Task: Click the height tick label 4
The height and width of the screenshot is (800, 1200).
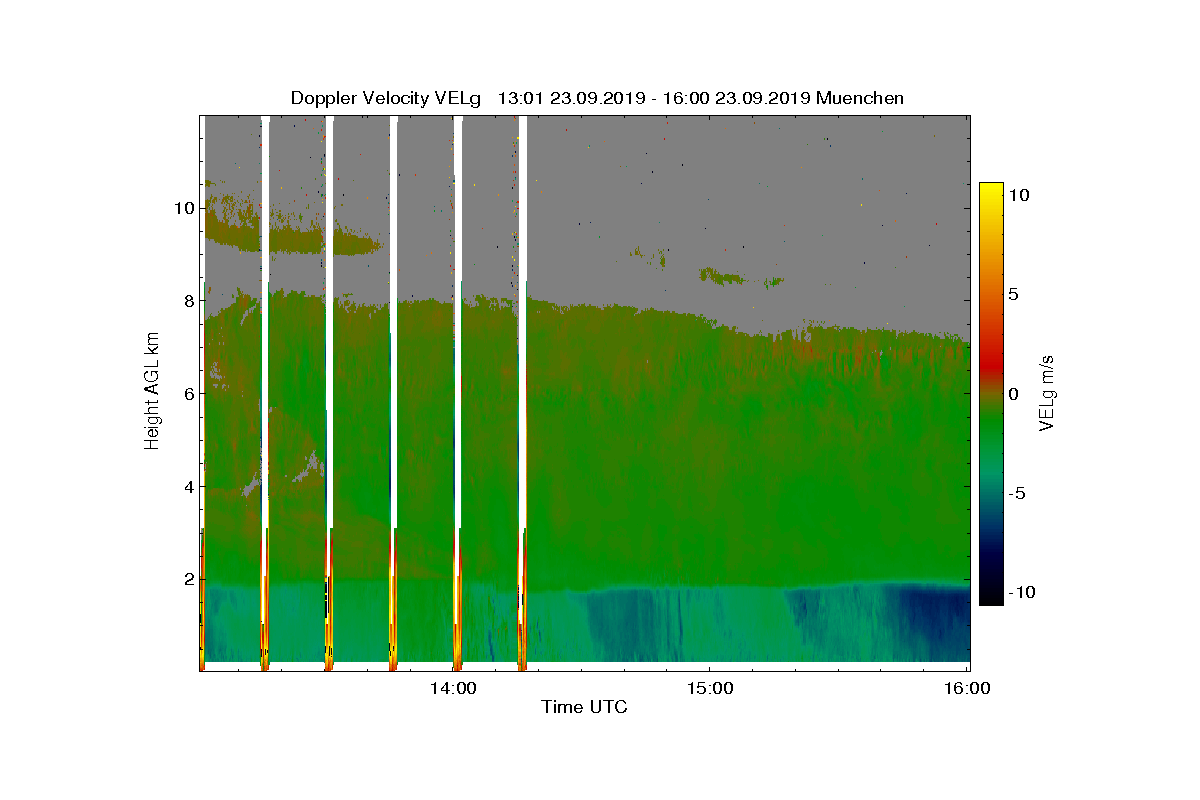Action: 187,487
